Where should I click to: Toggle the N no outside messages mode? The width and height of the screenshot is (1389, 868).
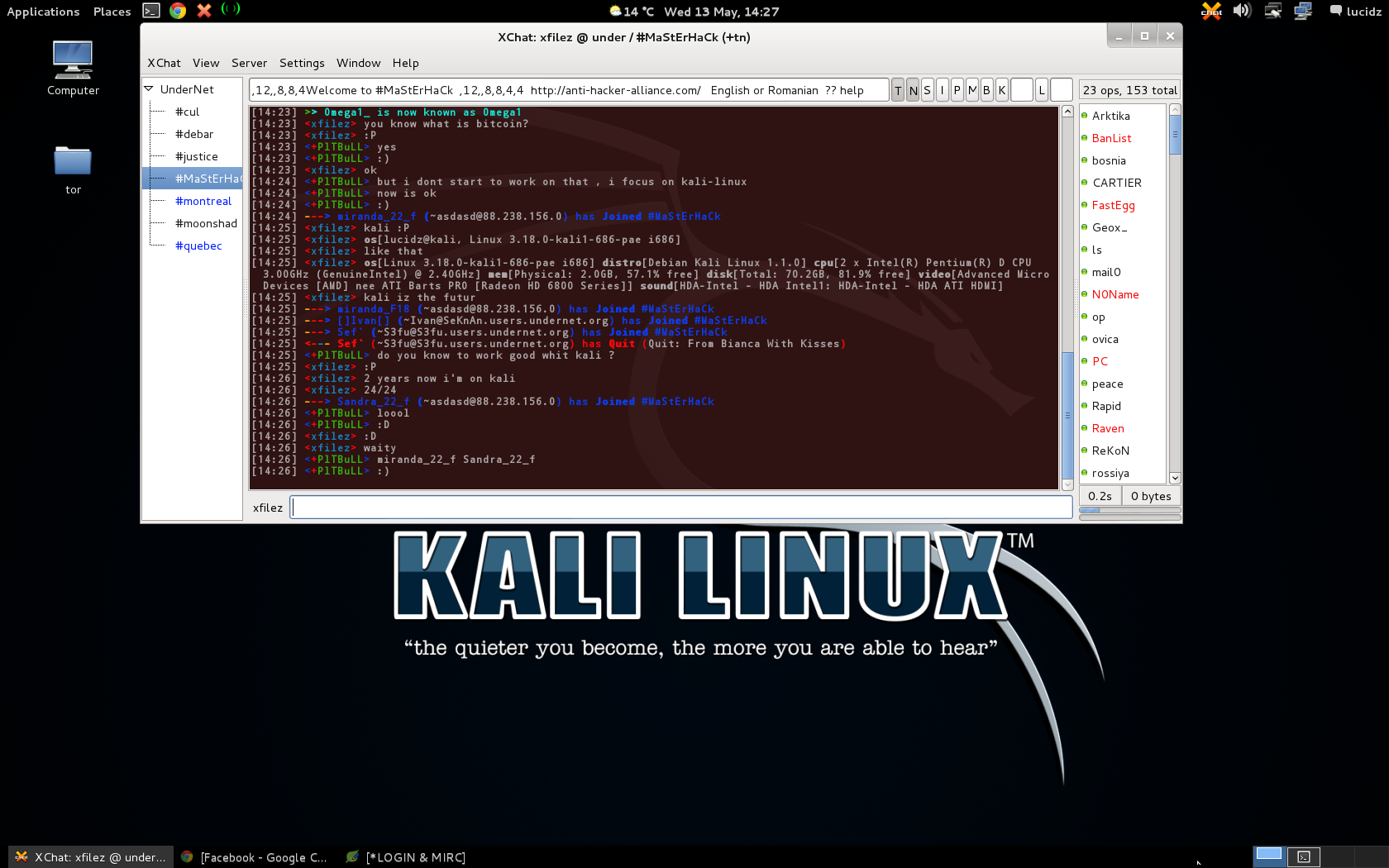pyautogui.click(x=913, y=90)
